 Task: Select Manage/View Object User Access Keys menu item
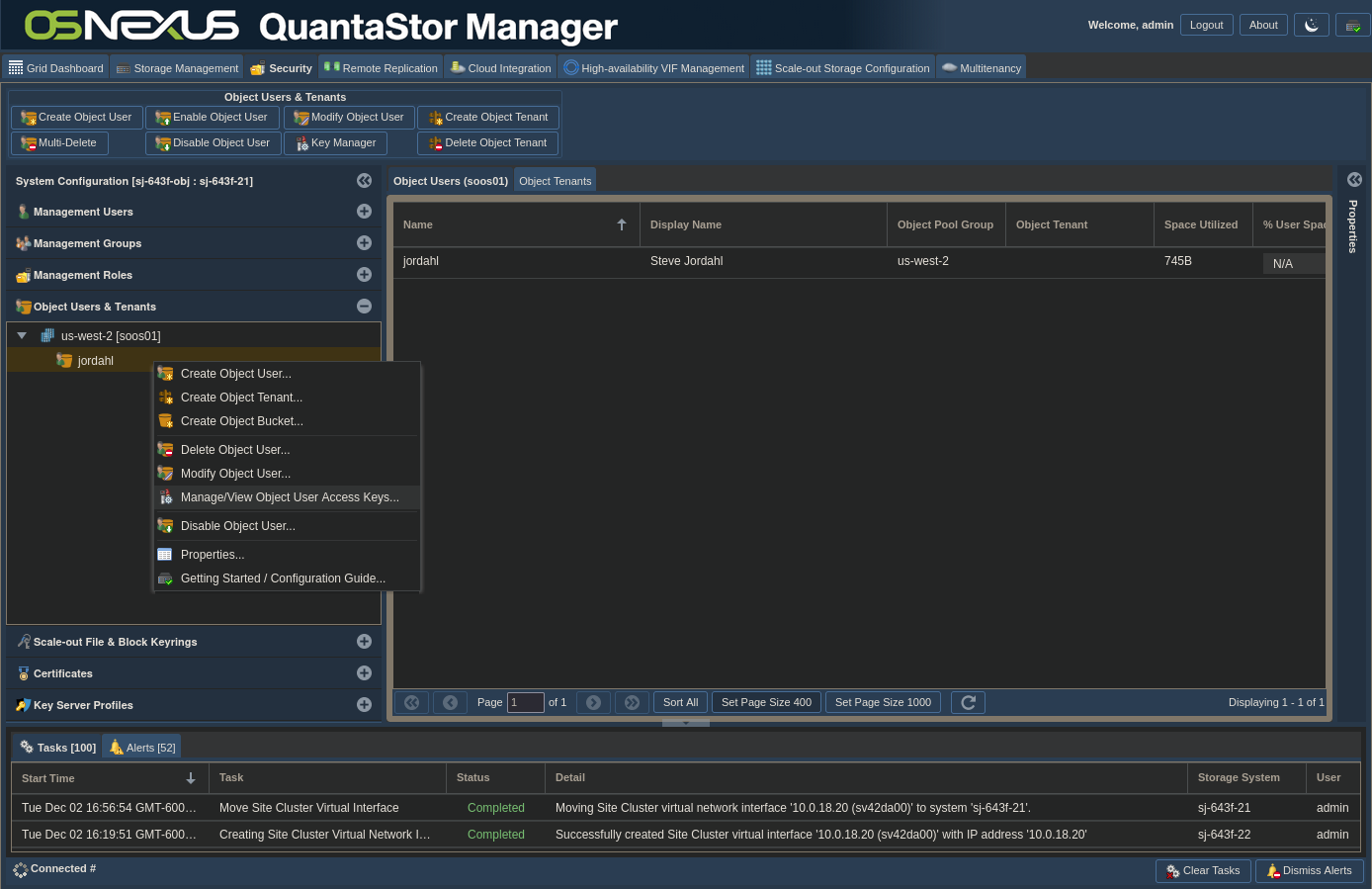pos(290,497)
